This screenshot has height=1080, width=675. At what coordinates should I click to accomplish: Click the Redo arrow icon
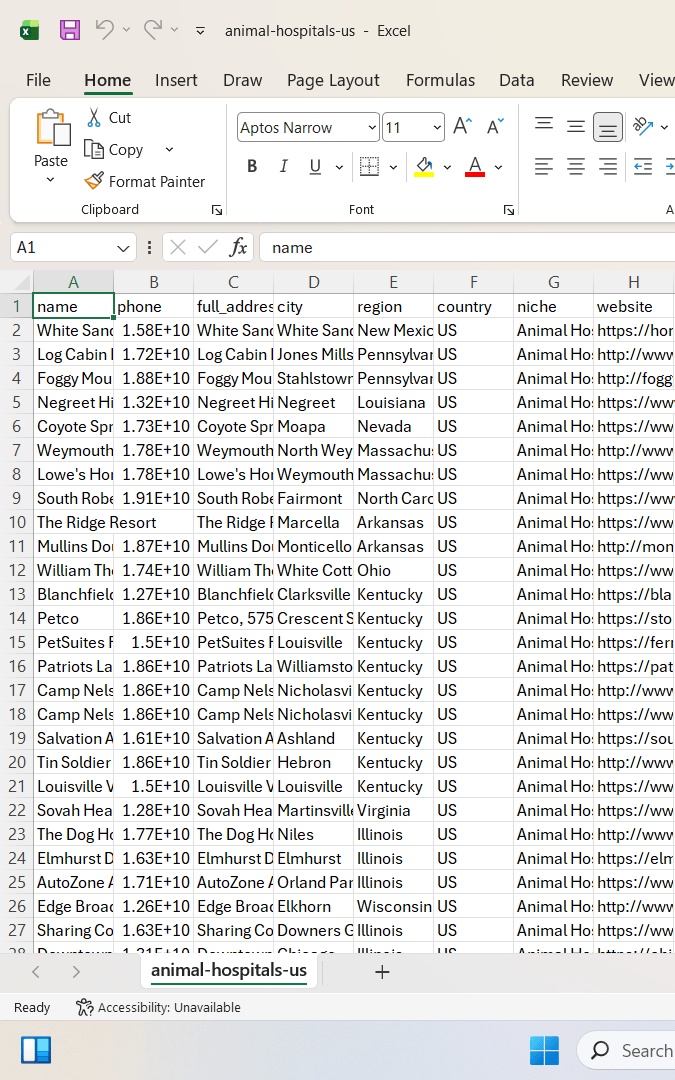153,30
